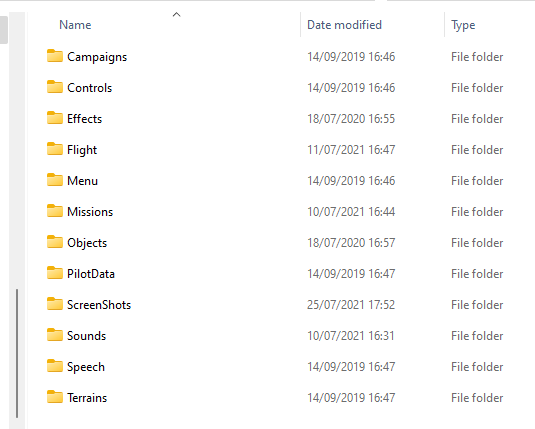The image size is (535, 429).
Task: Click the Objects folder icon
Action: click(55, 242)
